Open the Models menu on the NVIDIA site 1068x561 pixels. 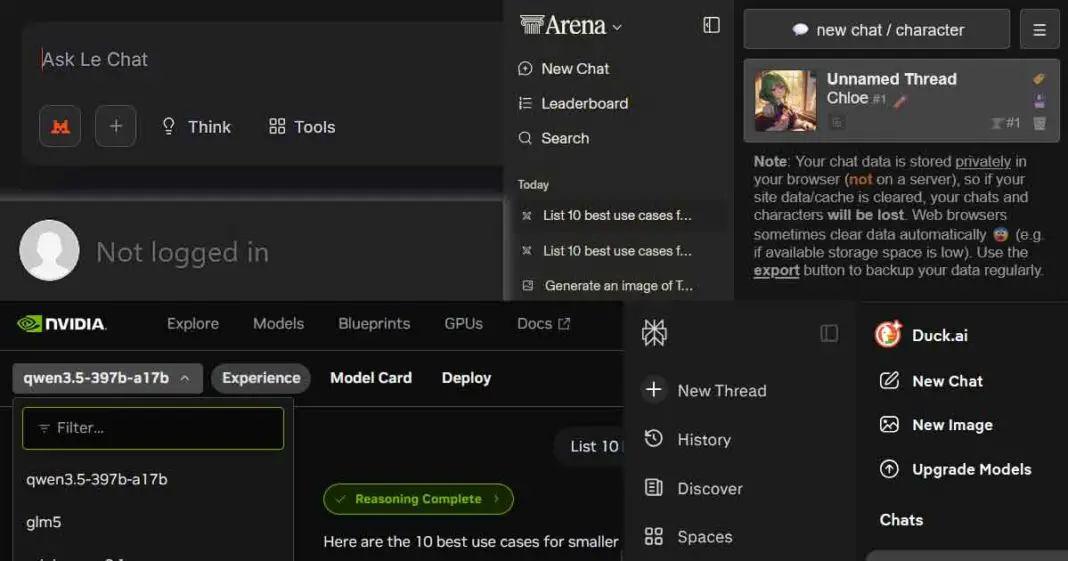pyautogui.click(x=279, y=324)
